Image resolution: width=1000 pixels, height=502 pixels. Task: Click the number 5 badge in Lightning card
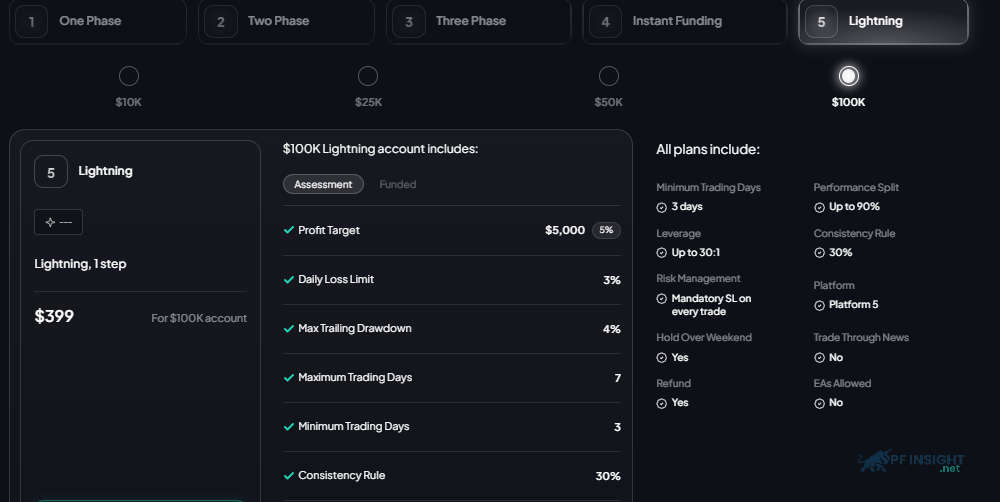(x=51, y=172)
